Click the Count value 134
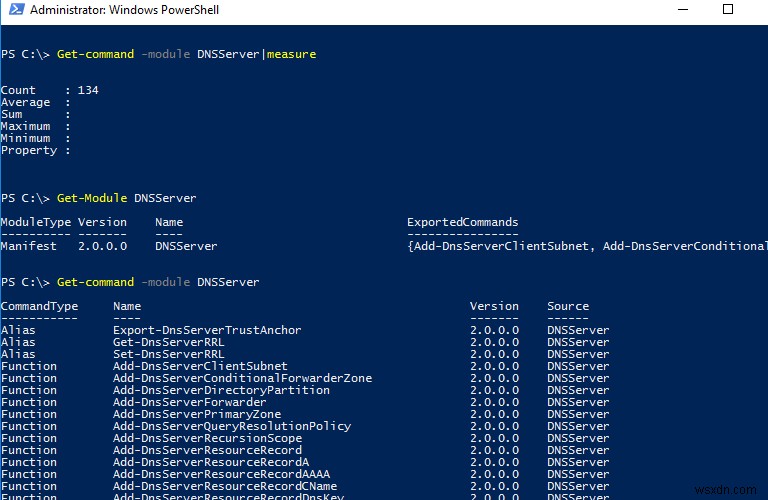 tap(88, 90)
